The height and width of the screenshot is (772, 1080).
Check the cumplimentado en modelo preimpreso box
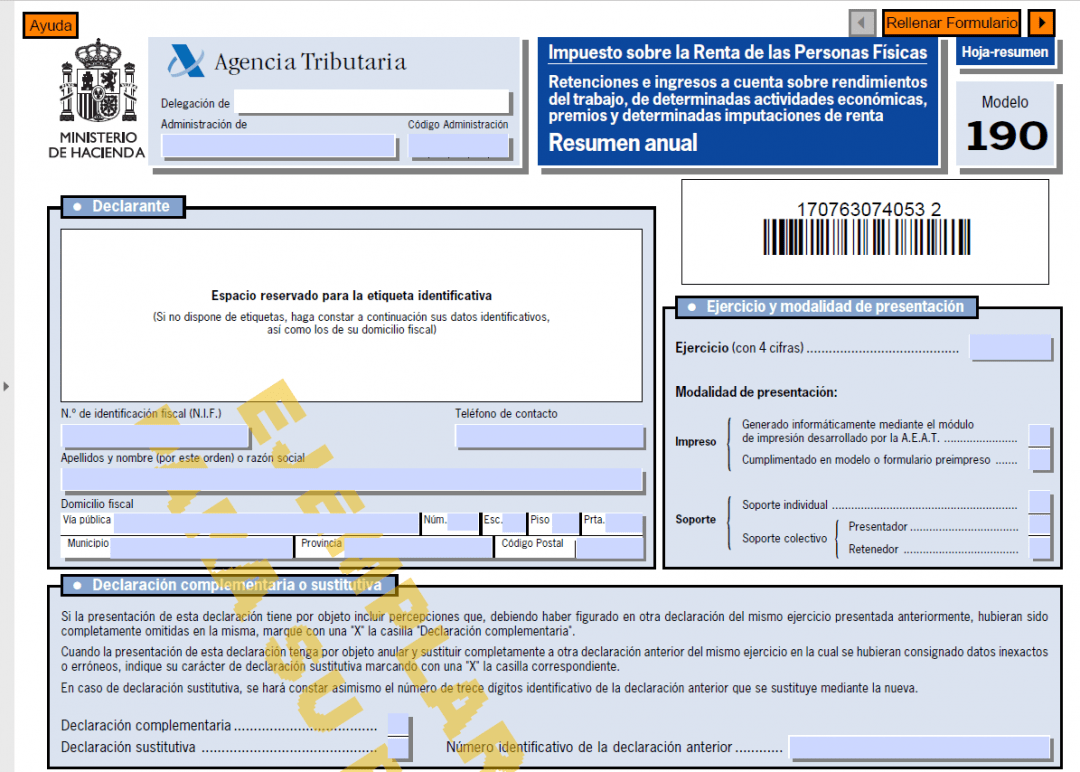[1040, 460]
